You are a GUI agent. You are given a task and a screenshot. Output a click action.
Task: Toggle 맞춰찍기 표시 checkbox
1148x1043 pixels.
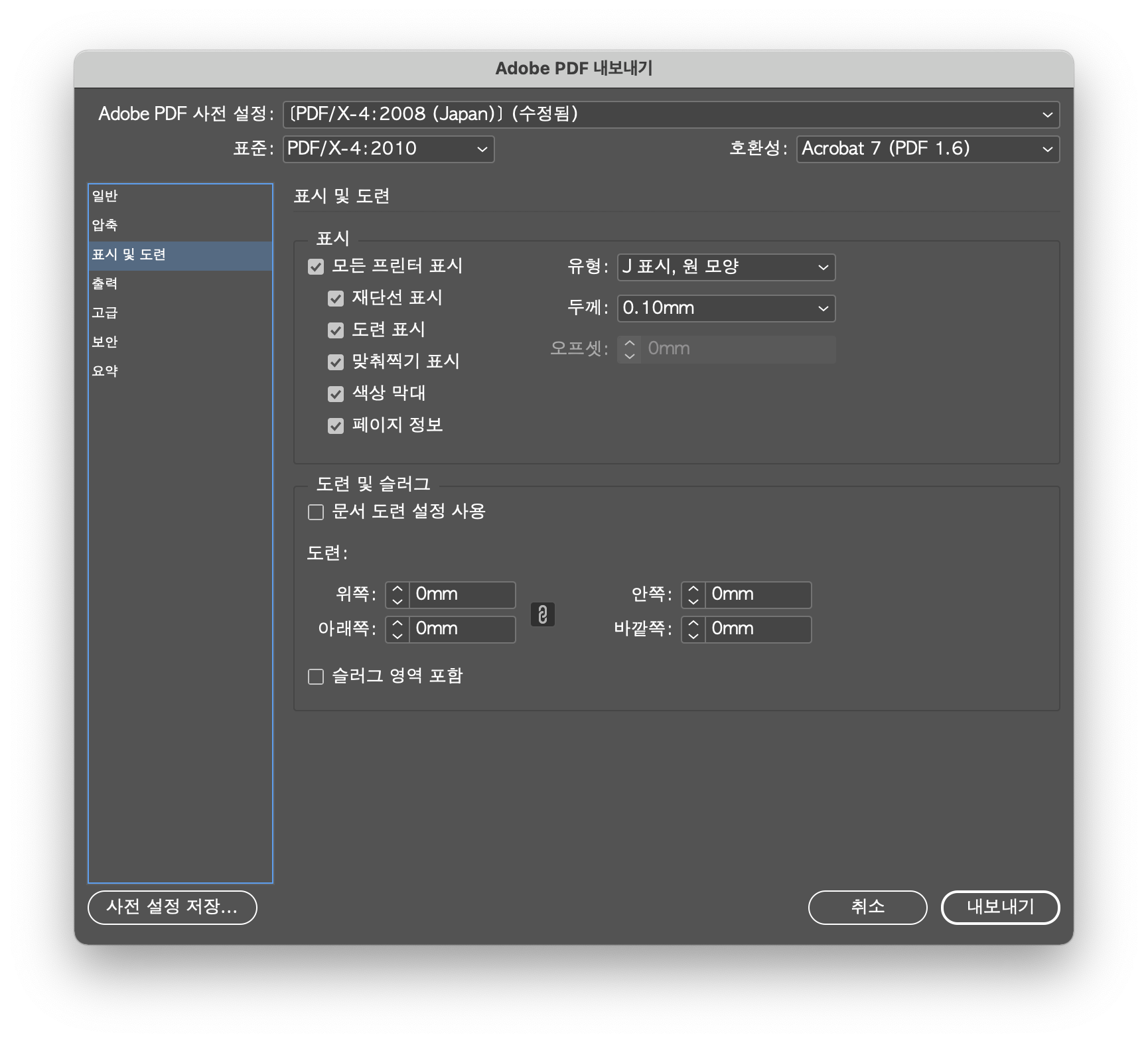click(x=336, y=362)
